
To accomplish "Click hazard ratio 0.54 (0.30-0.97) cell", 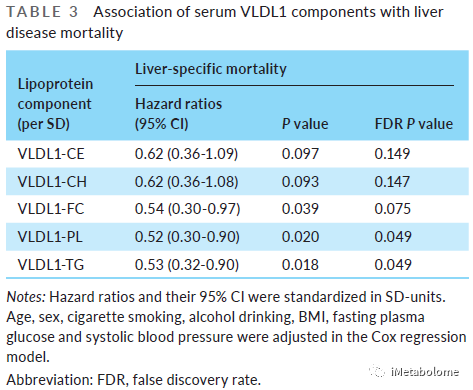I will [x=187, y=209].
